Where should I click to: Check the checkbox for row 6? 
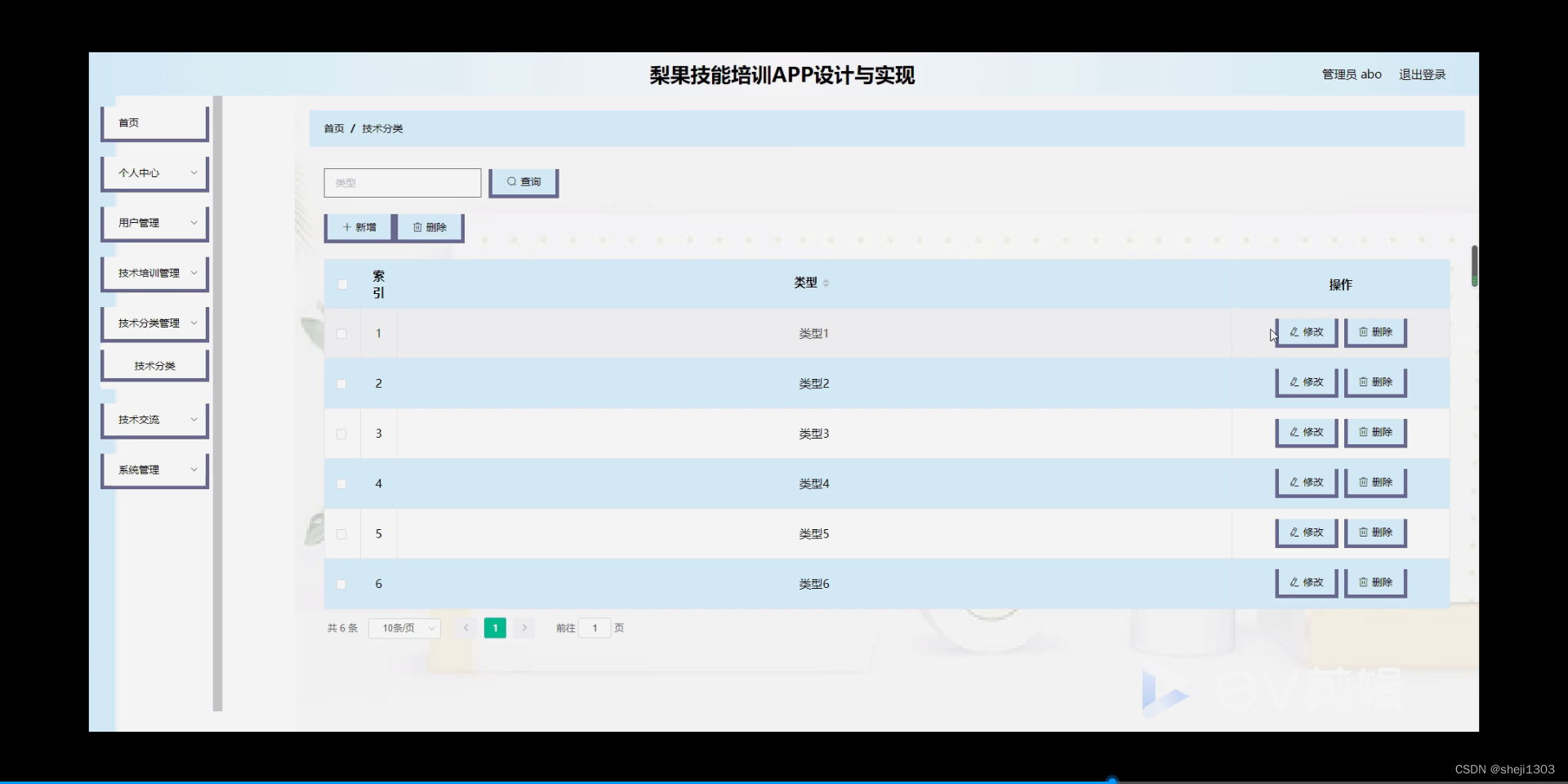tap(341, 584)
